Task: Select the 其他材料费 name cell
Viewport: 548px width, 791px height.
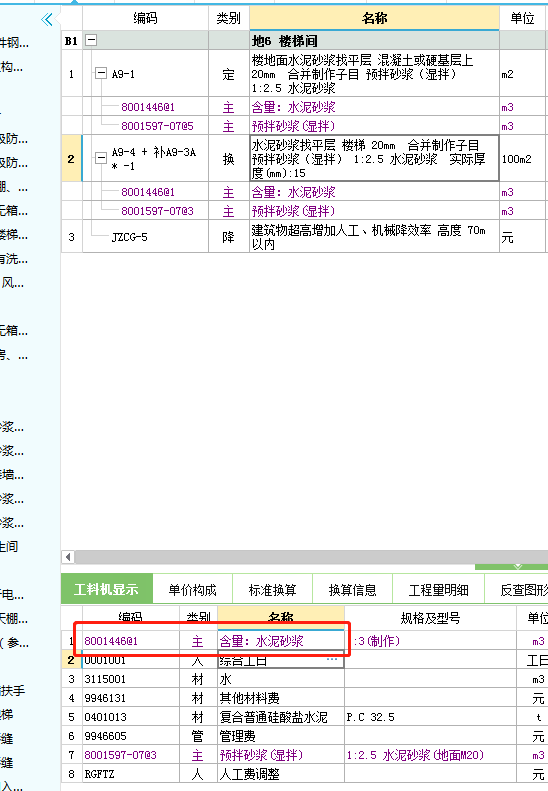Action: (x=281, y=698)
